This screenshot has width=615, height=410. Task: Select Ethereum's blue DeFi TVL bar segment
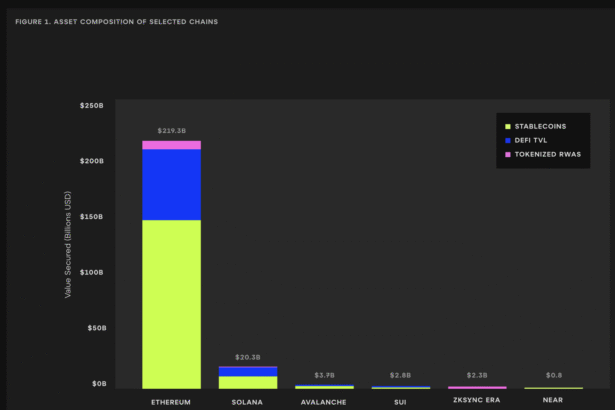click(x=171, y=184)
